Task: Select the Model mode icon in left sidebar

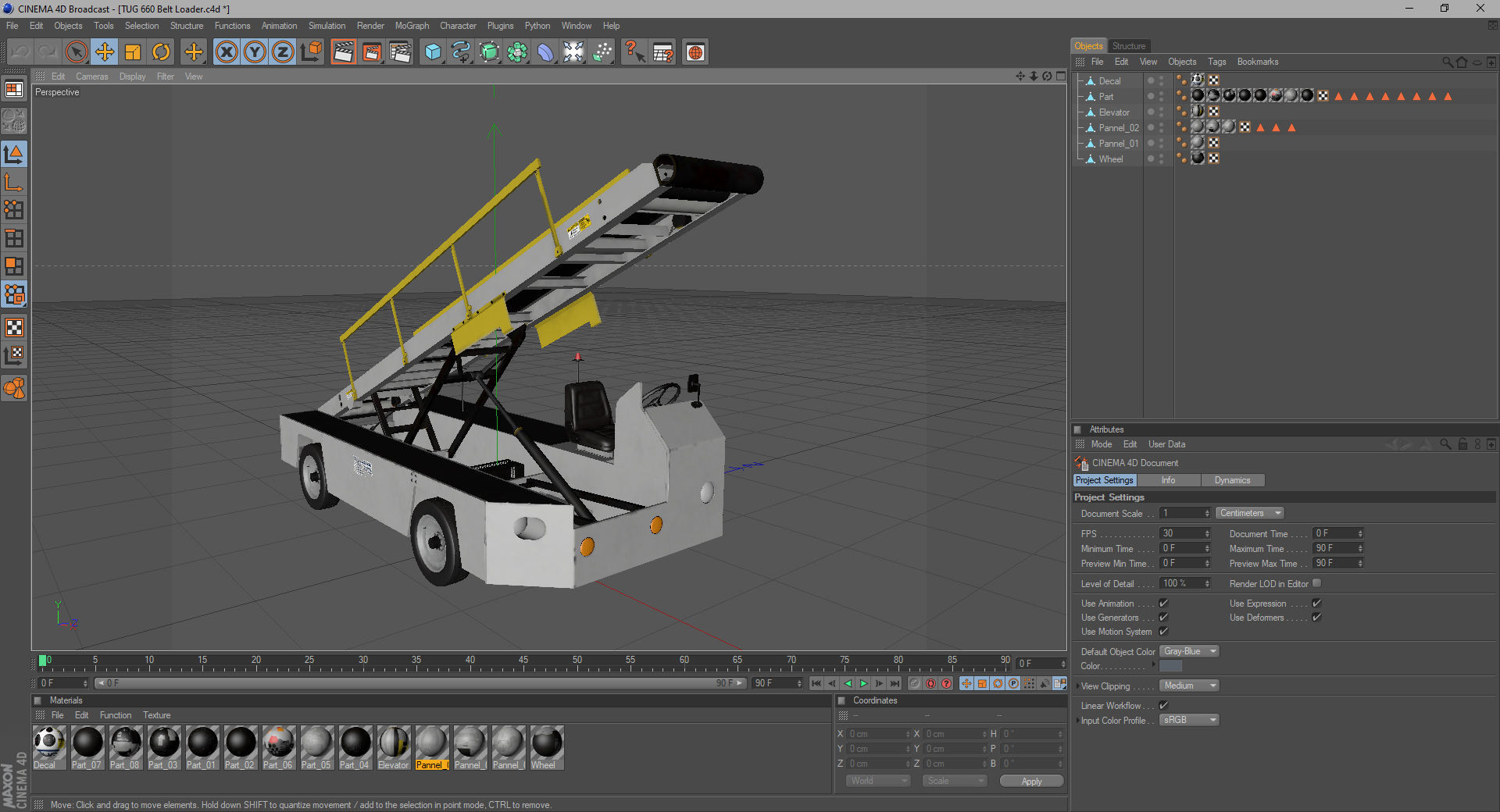Action: pyautogui.click(x=14, y=154)
